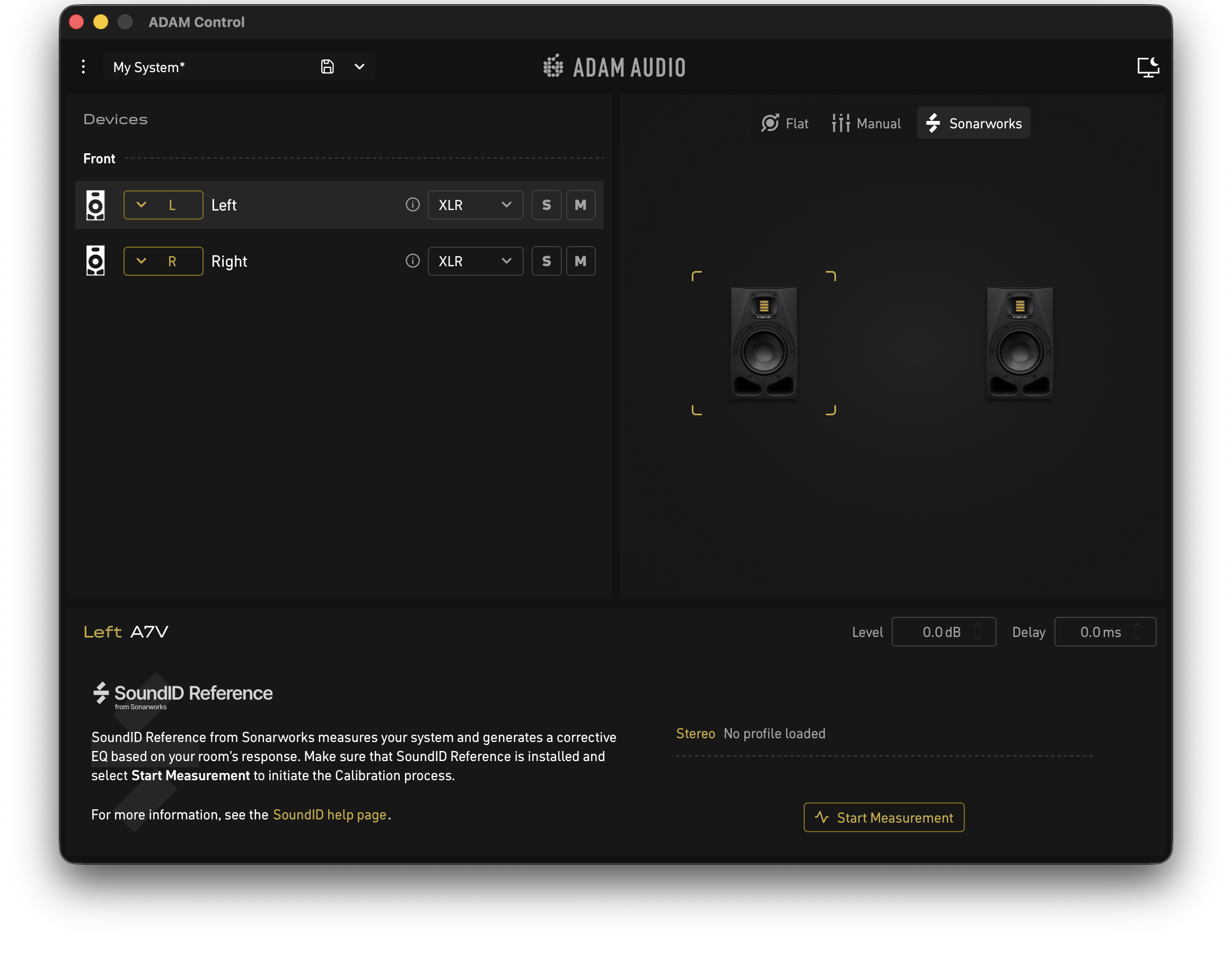
Task: Click the Devices panel heading
Action: coord(116,119)
